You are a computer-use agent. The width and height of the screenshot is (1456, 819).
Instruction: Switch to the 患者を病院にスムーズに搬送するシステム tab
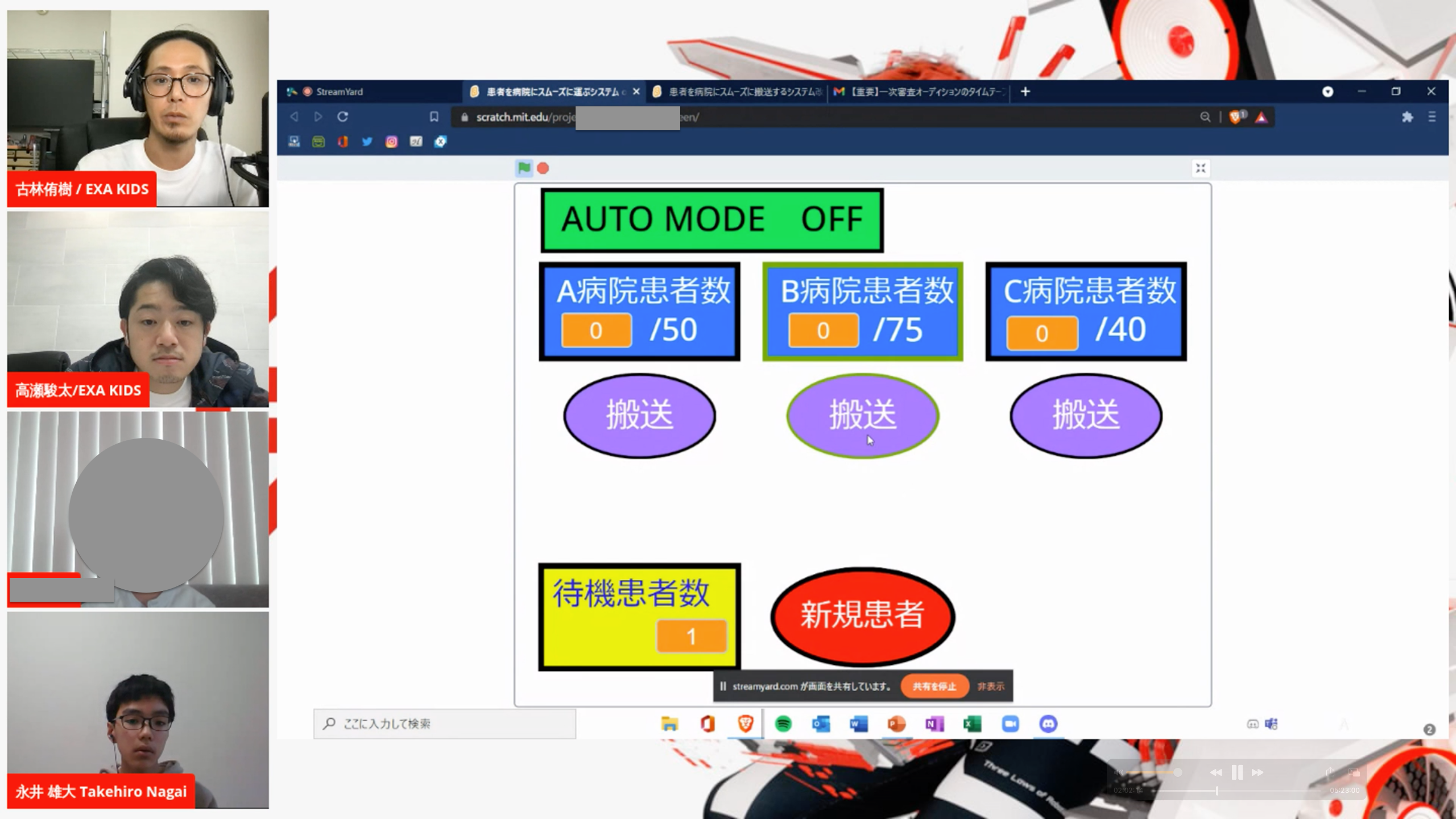(738, 92)
